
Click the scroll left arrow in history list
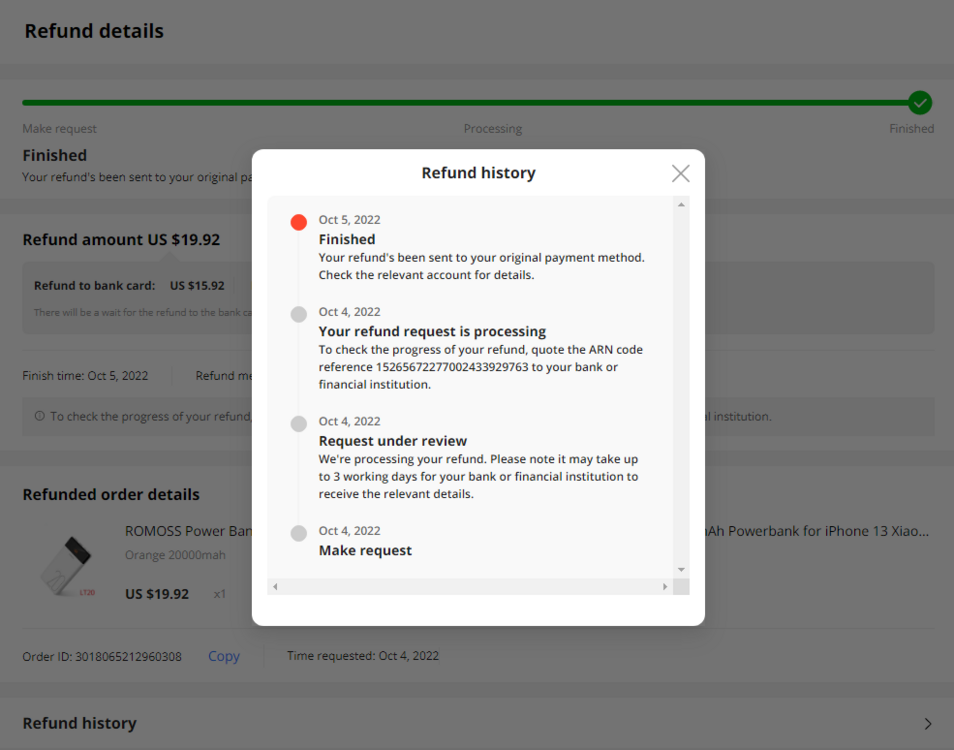[x=276, y=587]
